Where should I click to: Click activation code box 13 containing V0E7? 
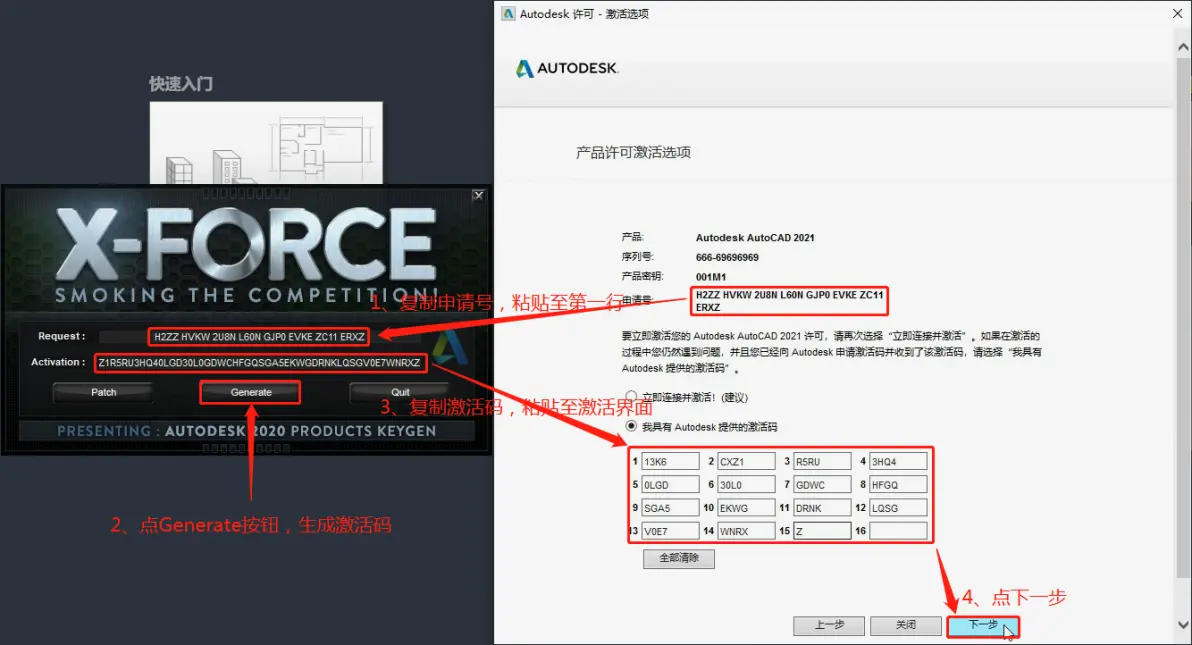point(670,531)
